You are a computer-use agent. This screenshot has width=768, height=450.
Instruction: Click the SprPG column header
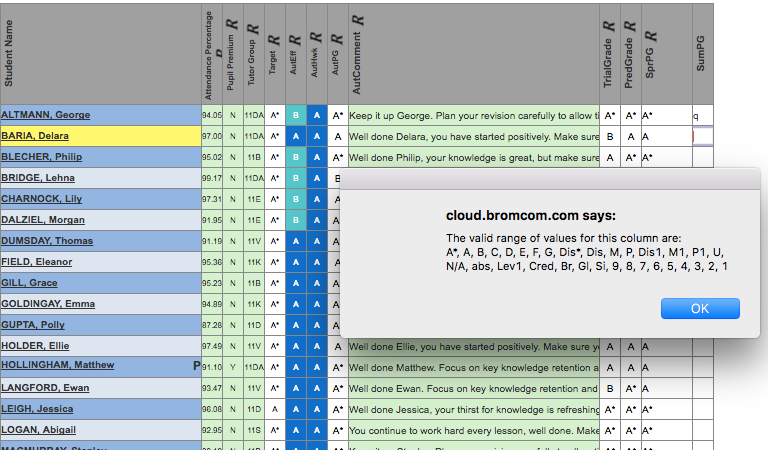pos(667,54)
